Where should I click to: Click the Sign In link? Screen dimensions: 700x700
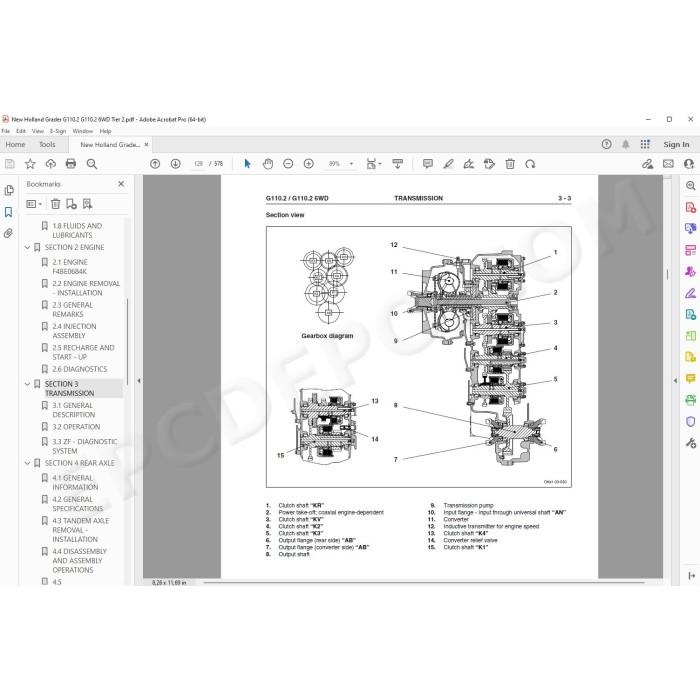point(676,145)
